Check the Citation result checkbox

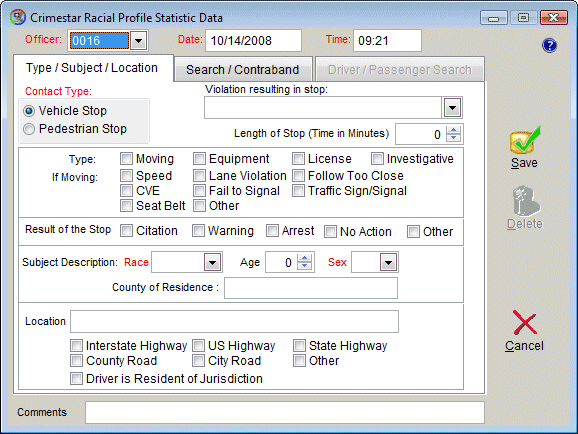tap(126, 231)
